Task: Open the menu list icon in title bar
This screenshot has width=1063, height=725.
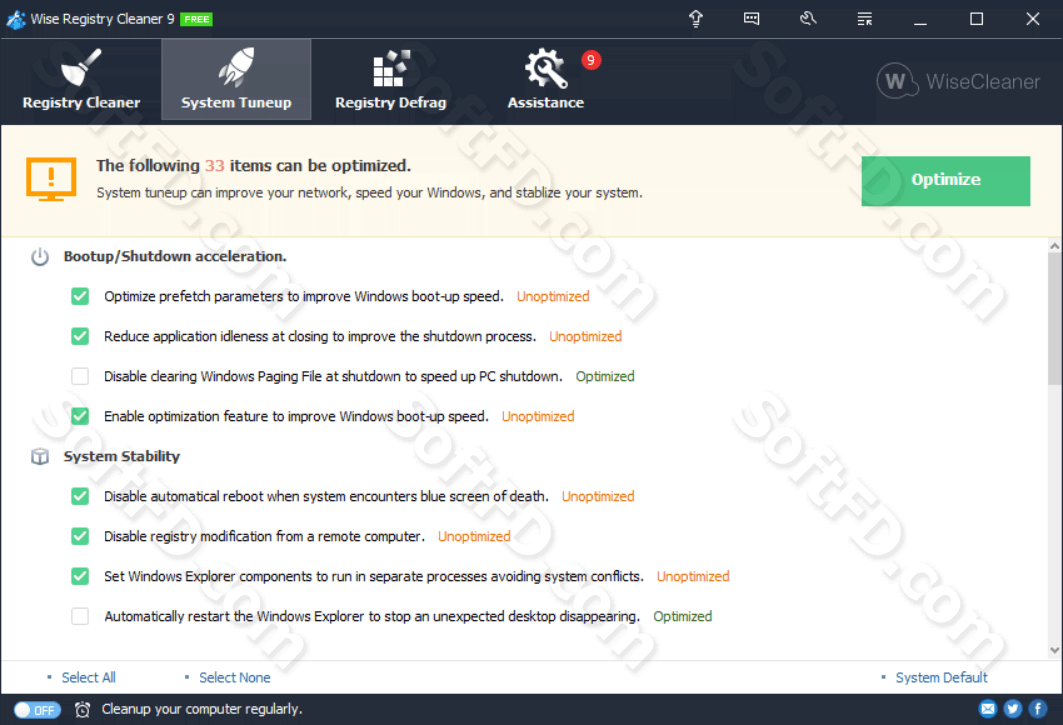Action: coord(864,19)
